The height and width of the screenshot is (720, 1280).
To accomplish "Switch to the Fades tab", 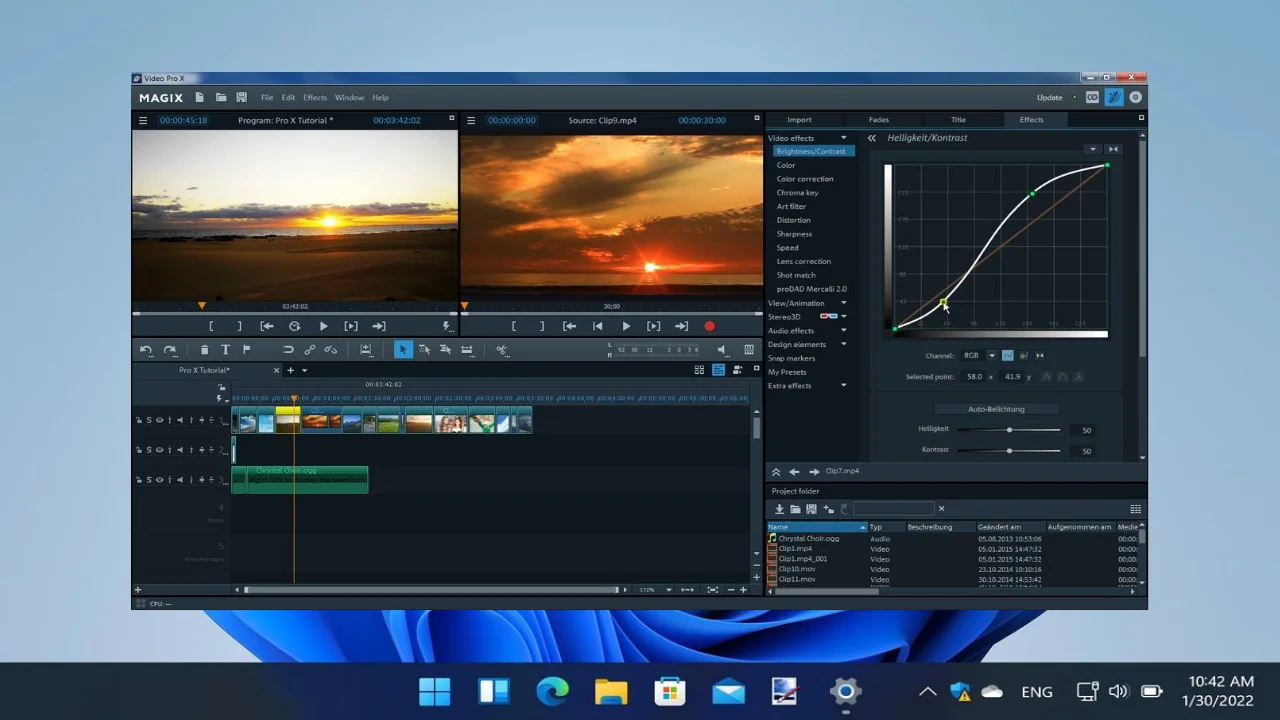I will point(879,120).
